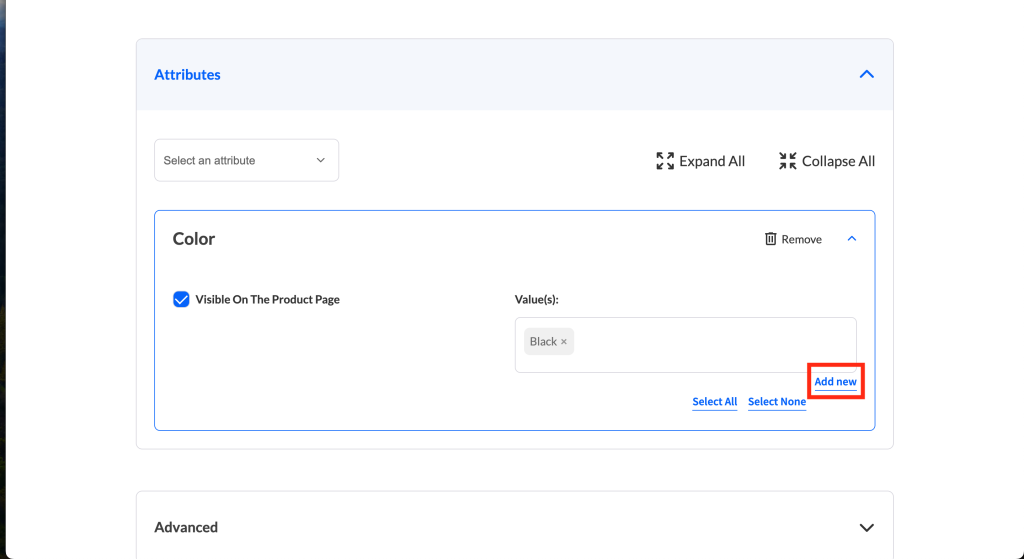Click the 'Select None' link
The height and width of the screenshot is (559, 1024).
pyautogui.click(x=777, y=402)
